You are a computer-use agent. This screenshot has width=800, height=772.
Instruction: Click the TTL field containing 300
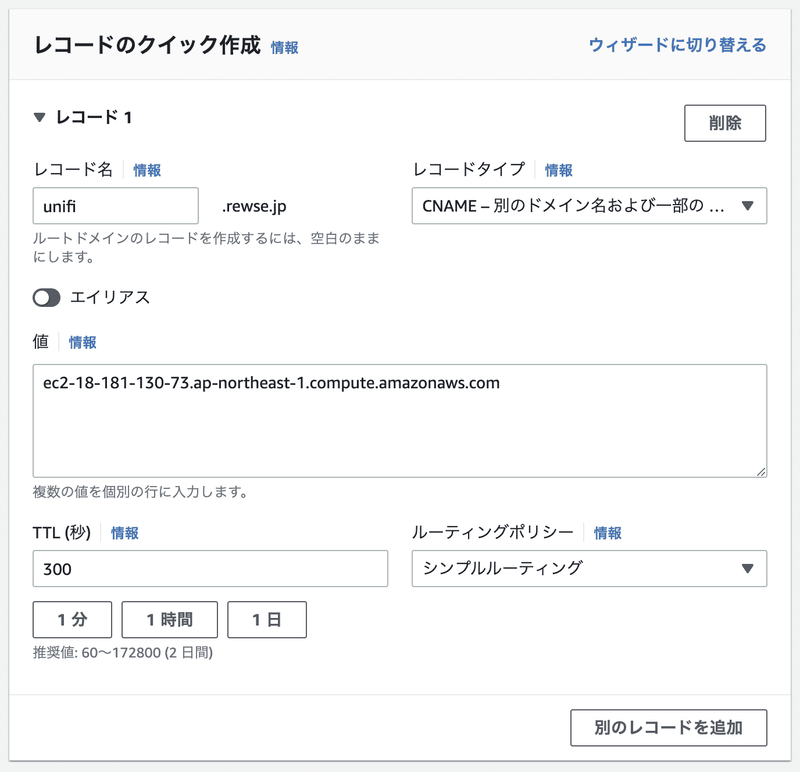[x=210, y=568]
